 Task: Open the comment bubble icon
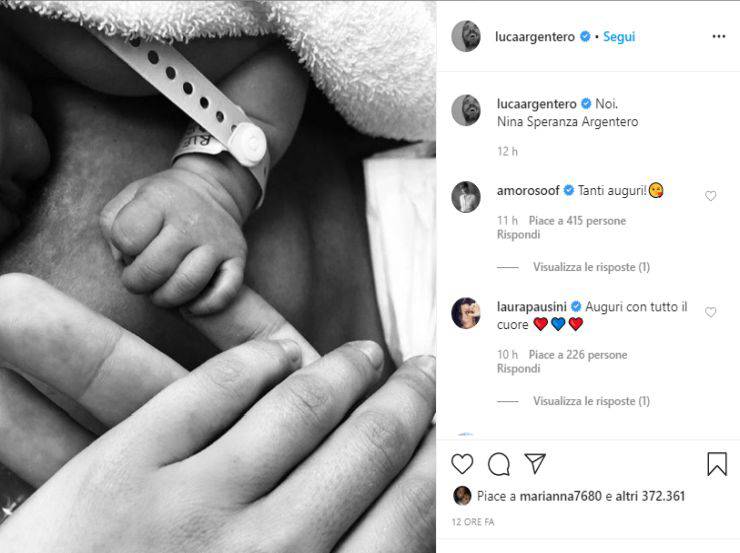click(x=498, y=464)
